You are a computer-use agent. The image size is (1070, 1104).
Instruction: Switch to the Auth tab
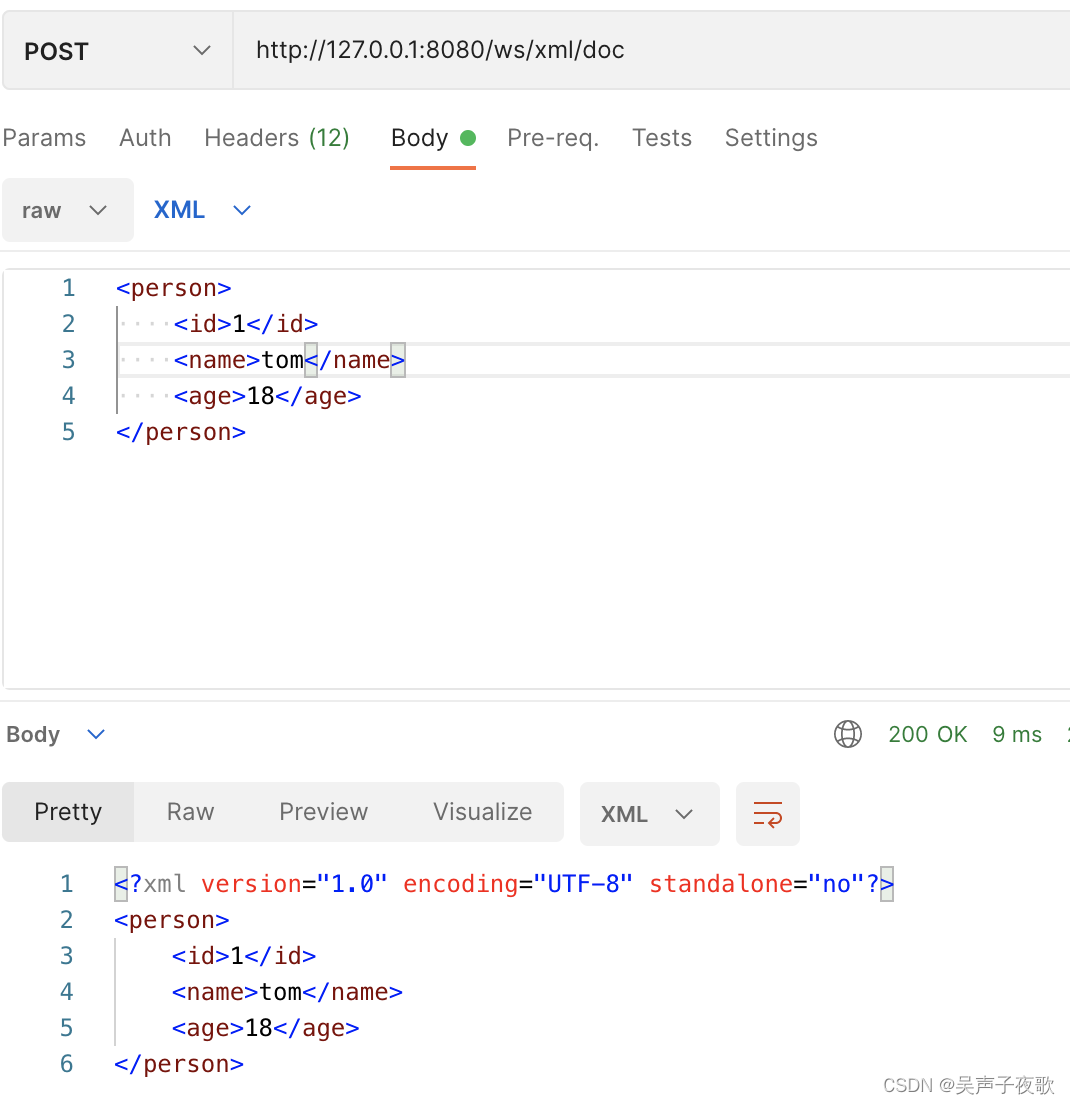pyautogui.click(x=145, y=138)
